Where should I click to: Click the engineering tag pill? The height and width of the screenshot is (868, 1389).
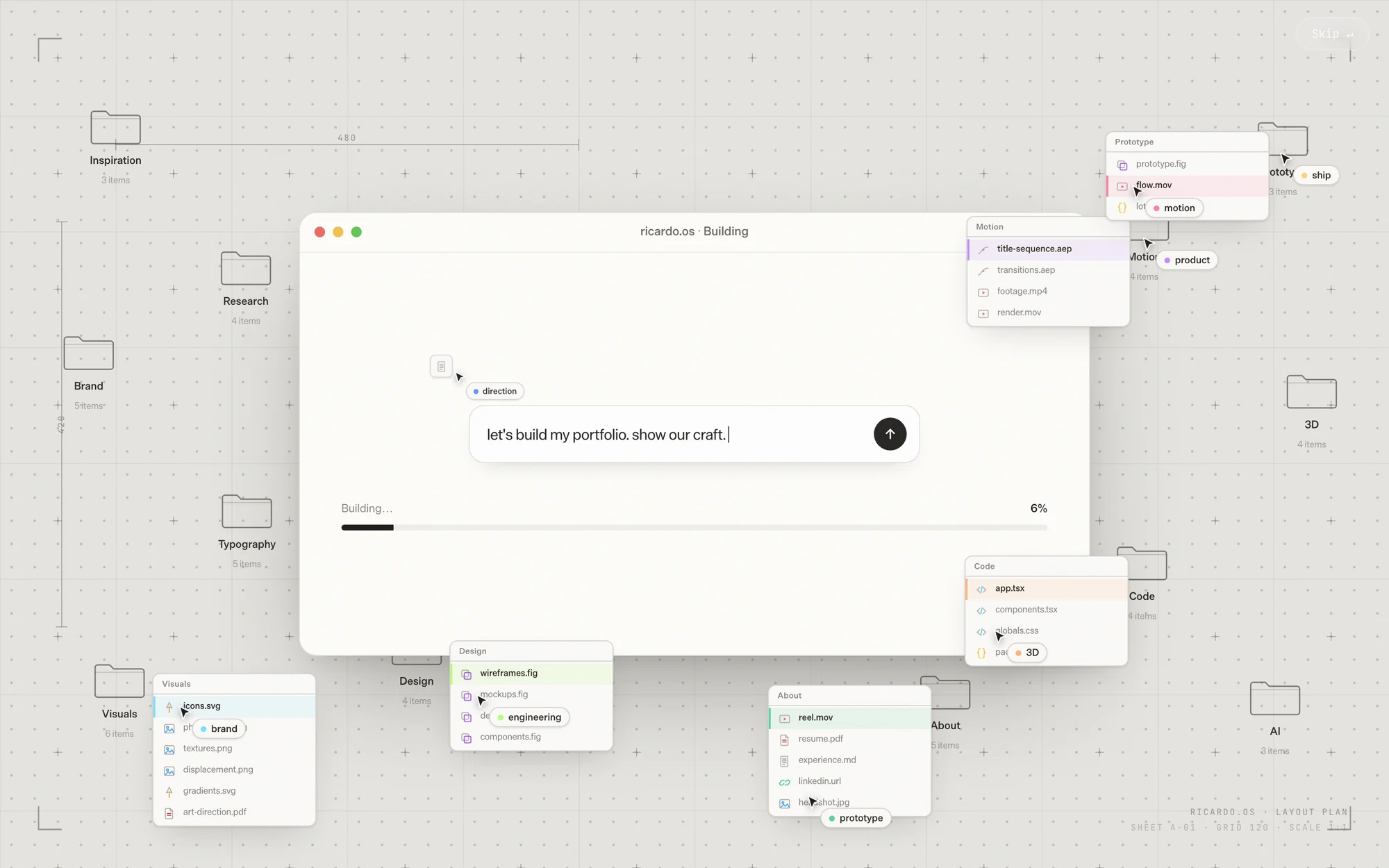tap(529, 717)
